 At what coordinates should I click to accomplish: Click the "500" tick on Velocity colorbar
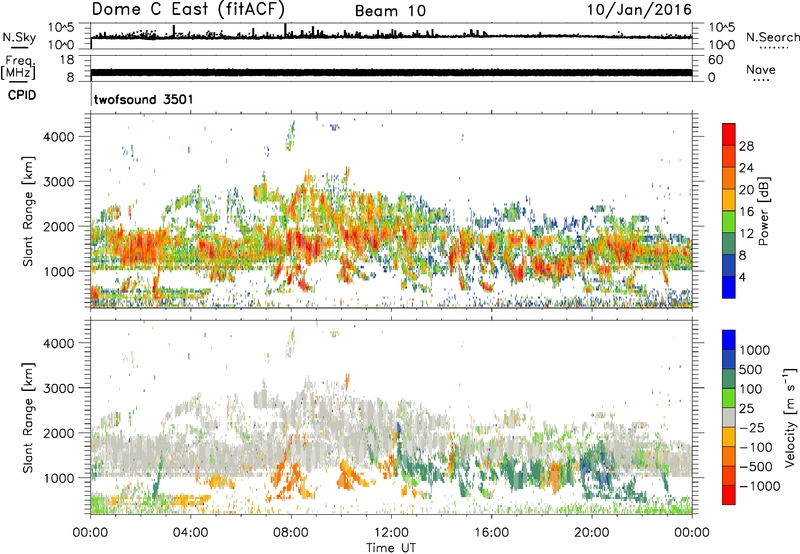pos(753,369)
